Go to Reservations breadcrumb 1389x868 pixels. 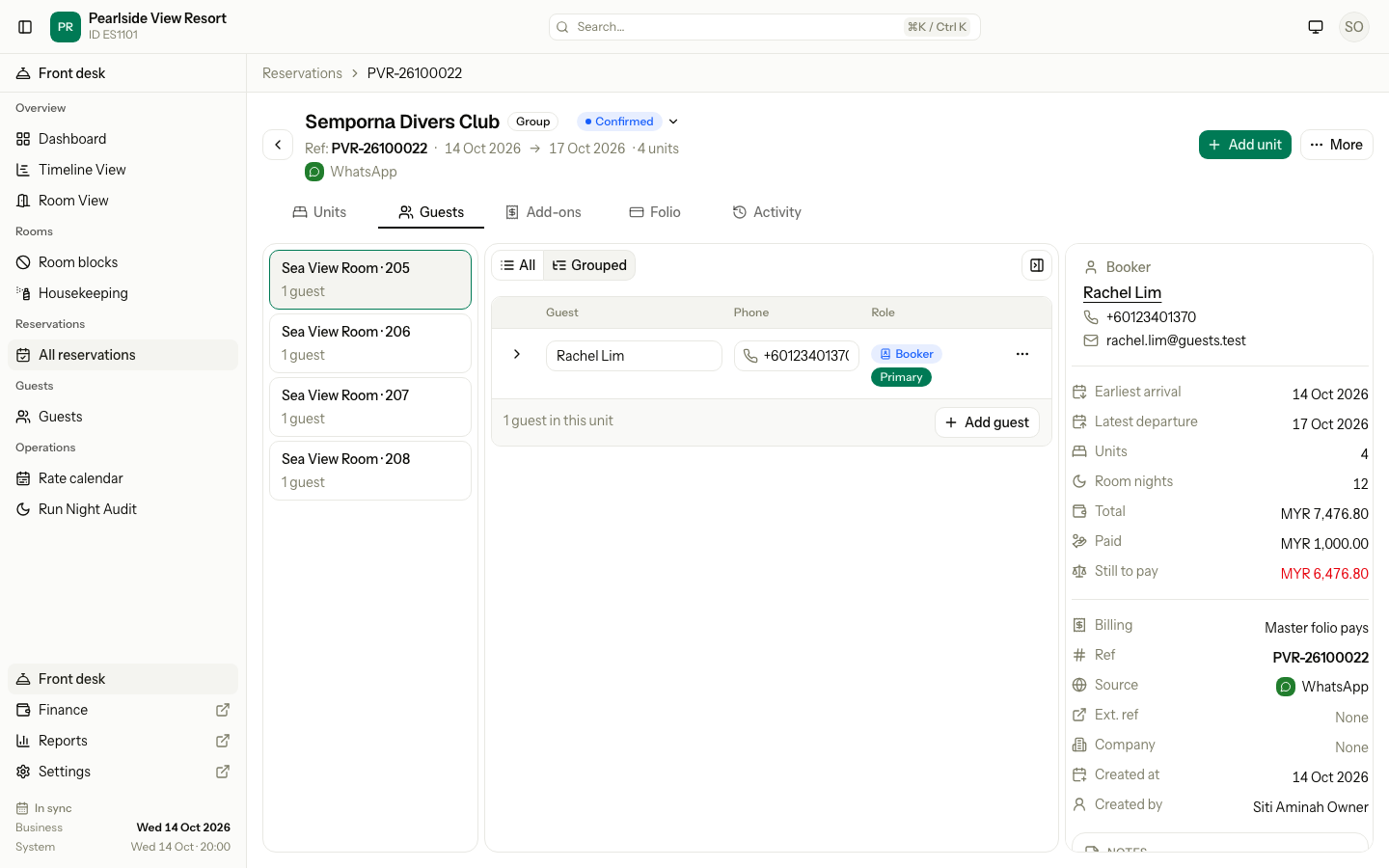point(302,73)
